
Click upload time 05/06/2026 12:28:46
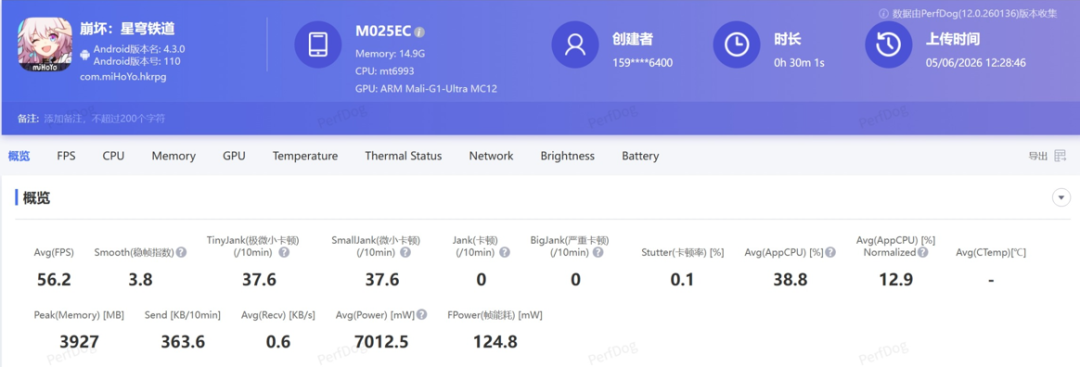[976, 63]
